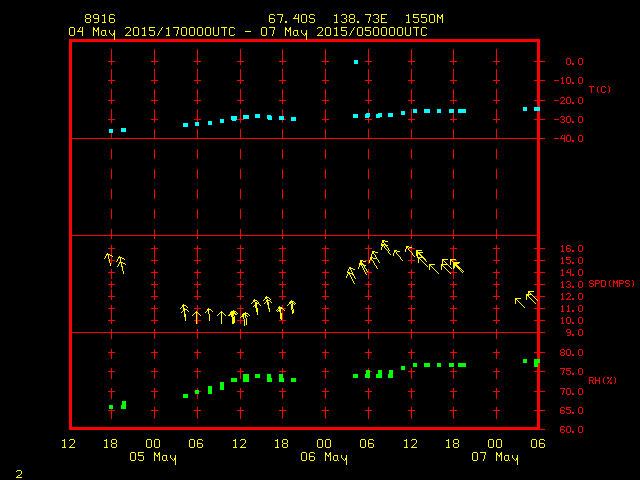Image resolution: width=640 pixels, height=480 pixels.
Task: Click the 07 May date label
Action: (496, 458)
